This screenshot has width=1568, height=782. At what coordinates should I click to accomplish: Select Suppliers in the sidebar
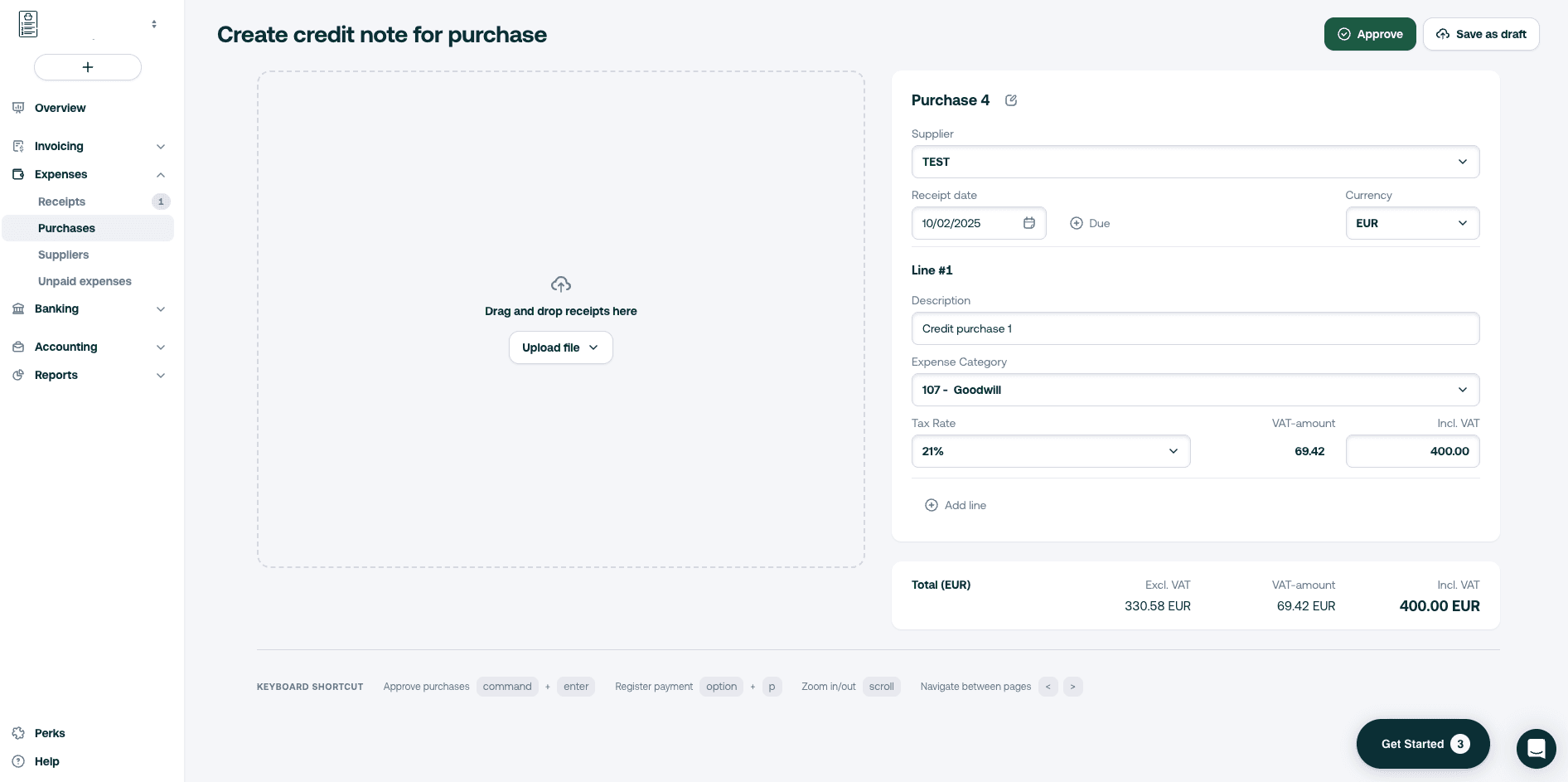click(x=63, y=255)
